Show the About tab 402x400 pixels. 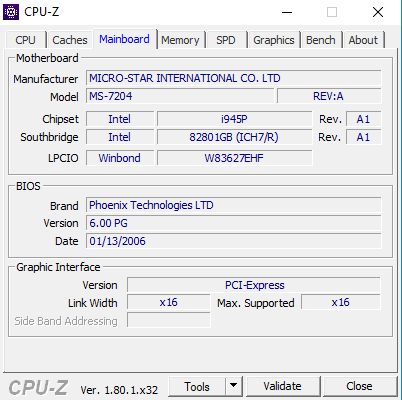(x=363, y=40)
